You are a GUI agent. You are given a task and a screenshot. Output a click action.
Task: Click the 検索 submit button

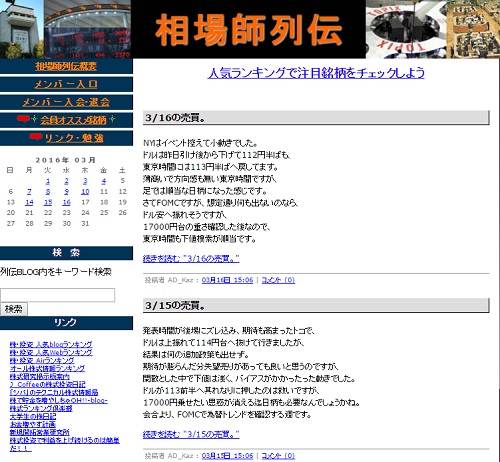[14, 309]
